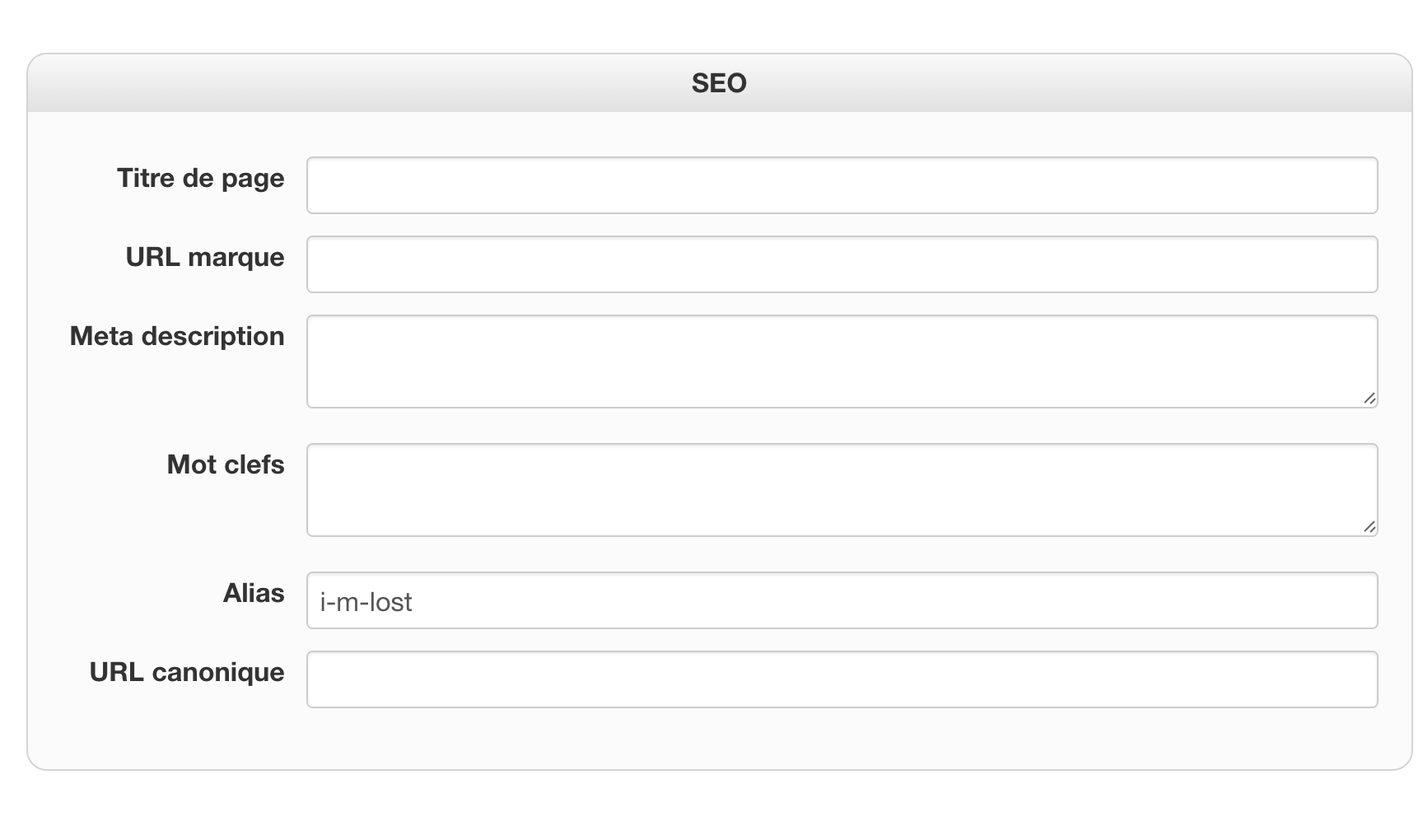This screenshot has height=840, width=1423.
Task: Focus the URL marque text box
Action: pos(842,264)
